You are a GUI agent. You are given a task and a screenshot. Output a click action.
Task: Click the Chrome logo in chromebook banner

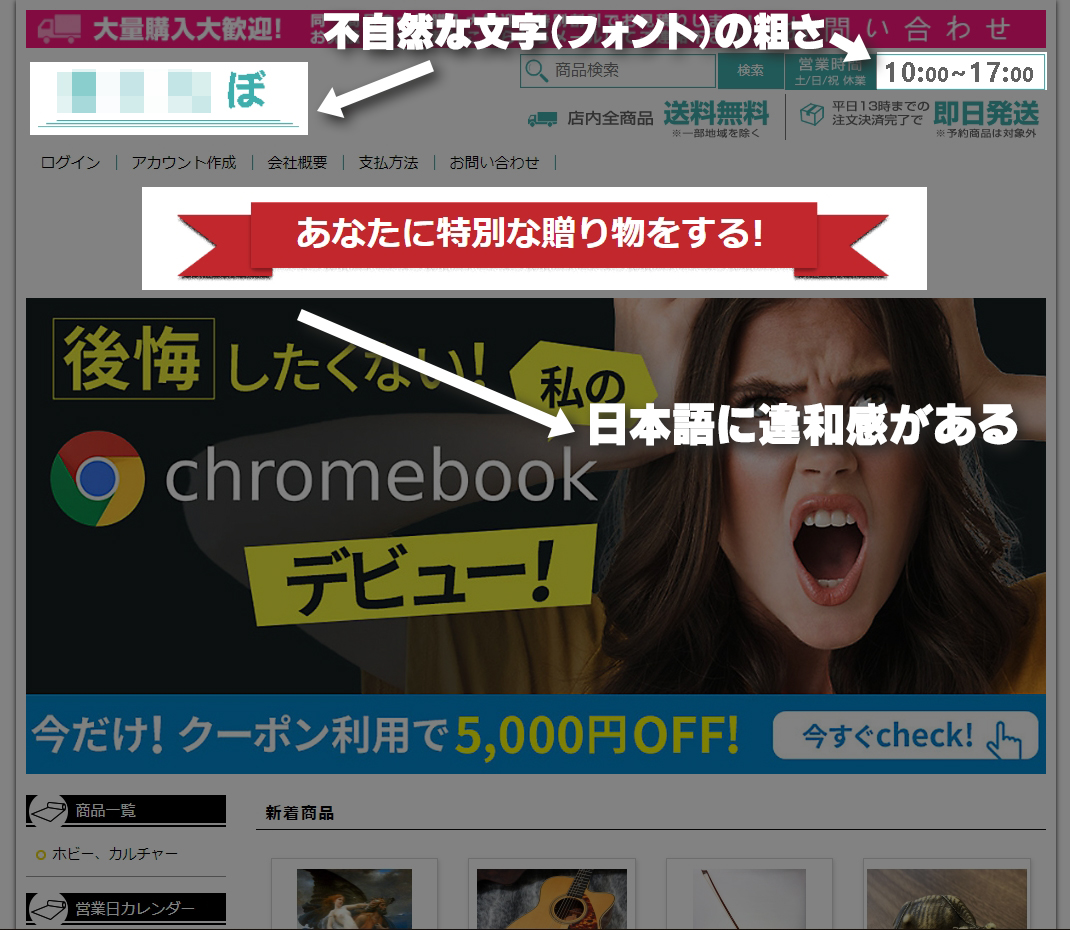click(x=98, y=478)
